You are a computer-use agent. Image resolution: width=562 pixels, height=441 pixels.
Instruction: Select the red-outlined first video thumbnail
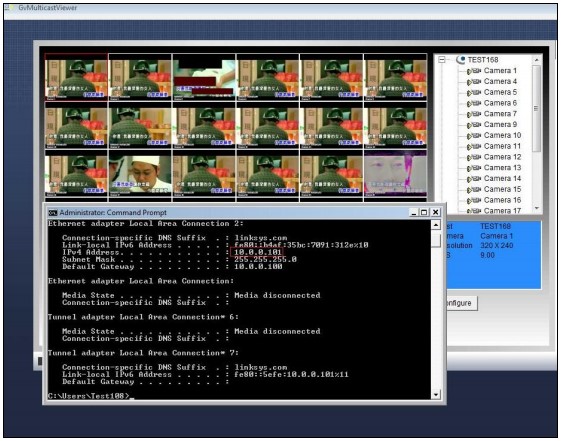76,77
